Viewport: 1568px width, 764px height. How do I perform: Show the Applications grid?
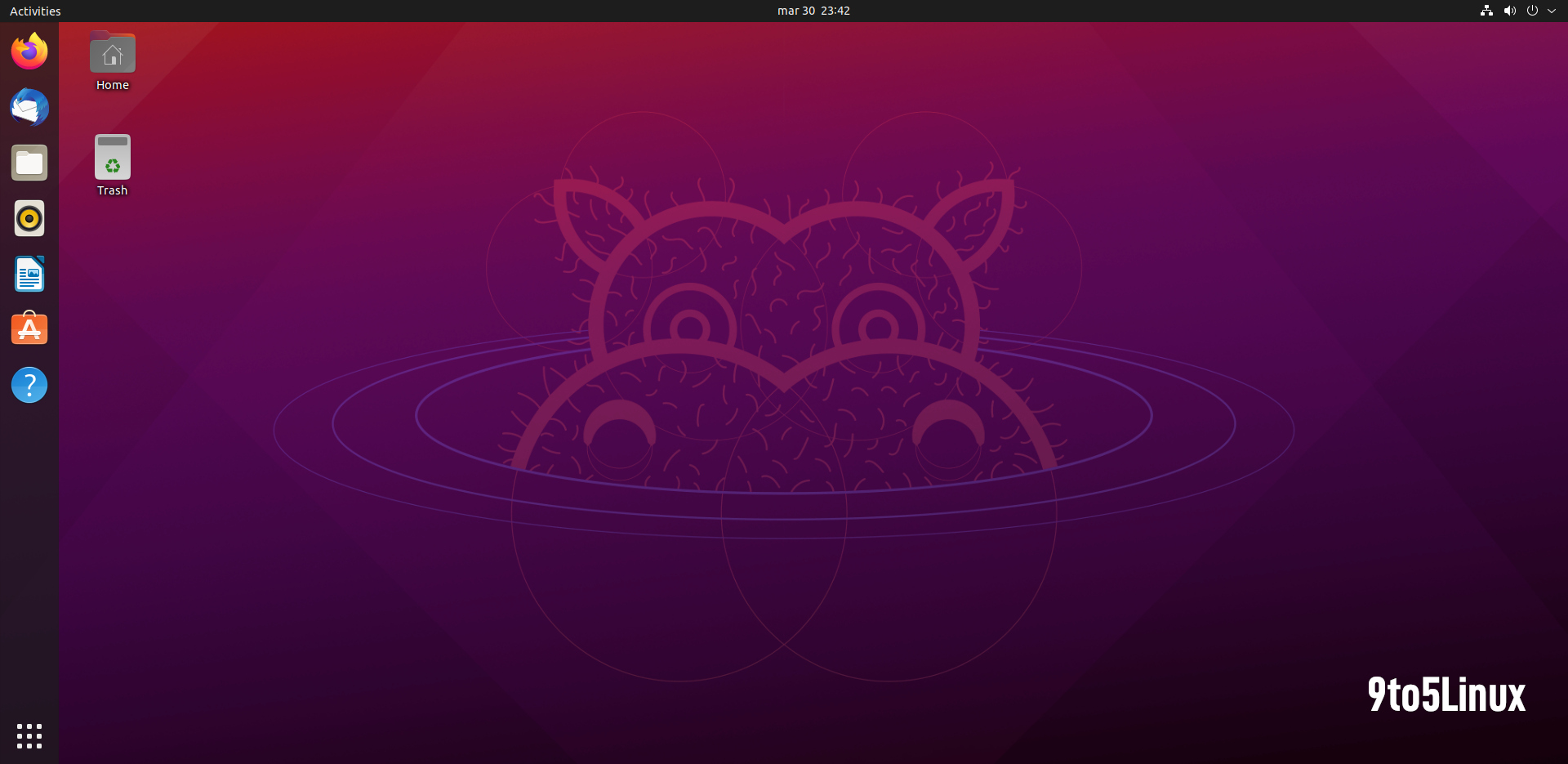pyautogui.click(x=29, y=735)
